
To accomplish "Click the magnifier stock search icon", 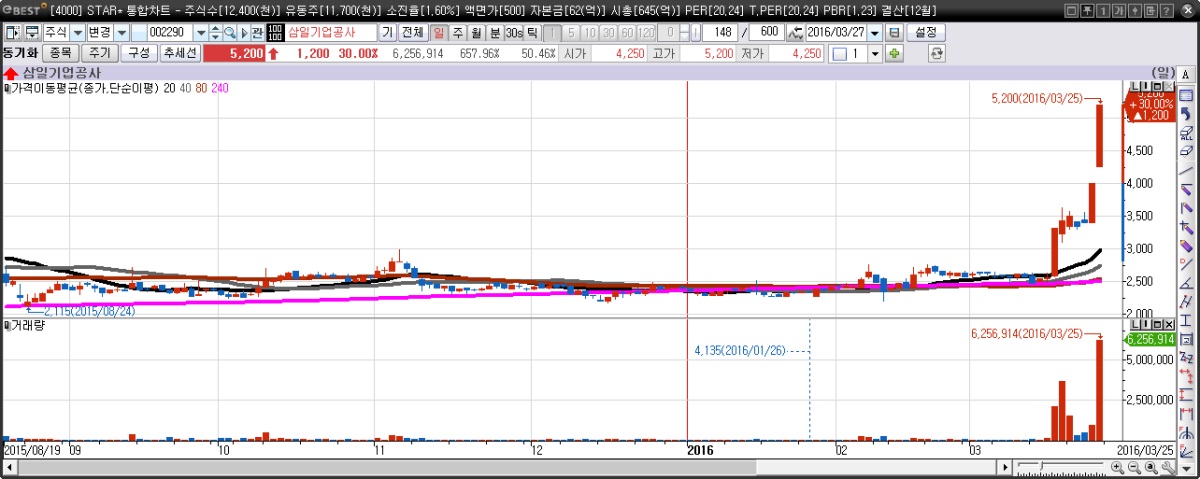I will point(229,33).
